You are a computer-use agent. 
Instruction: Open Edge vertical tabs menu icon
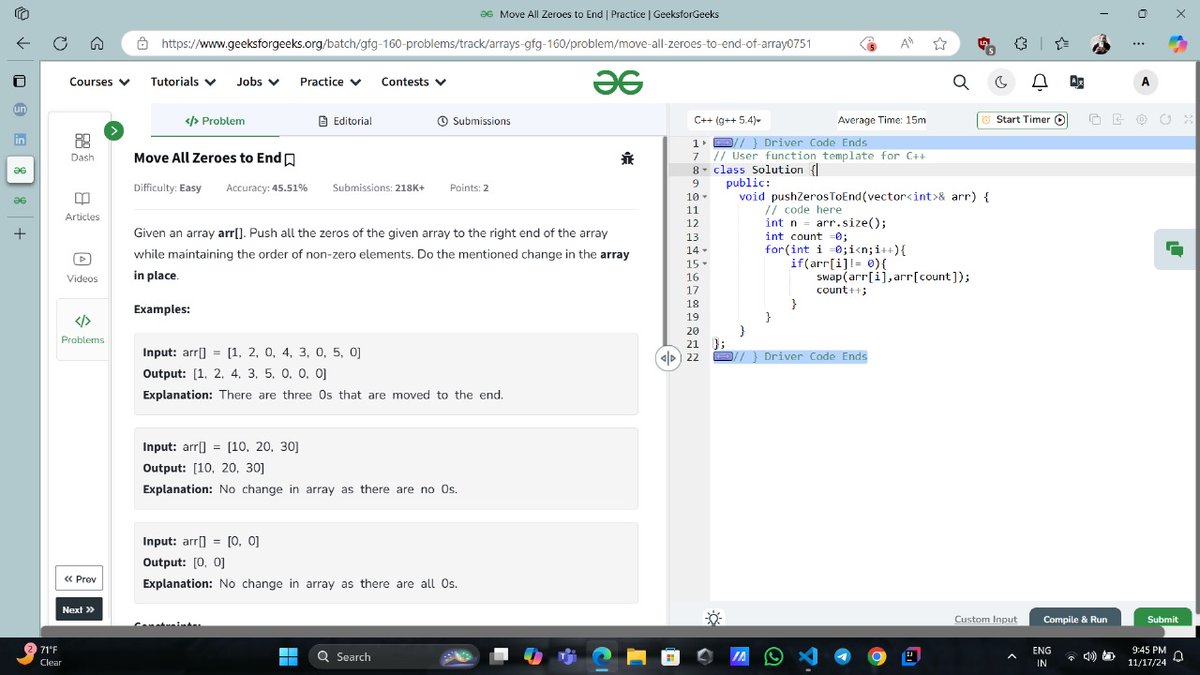(x=20, y=82)
